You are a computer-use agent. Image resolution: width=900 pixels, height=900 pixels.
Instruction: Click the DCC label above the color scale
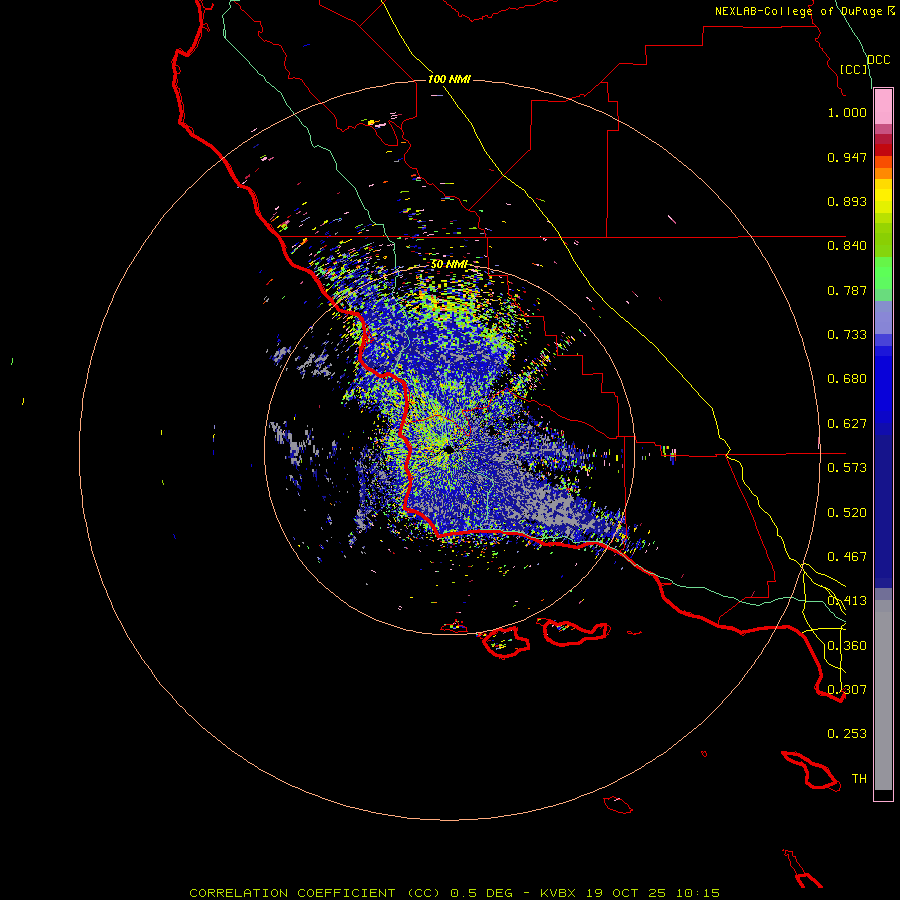point(878,60)
